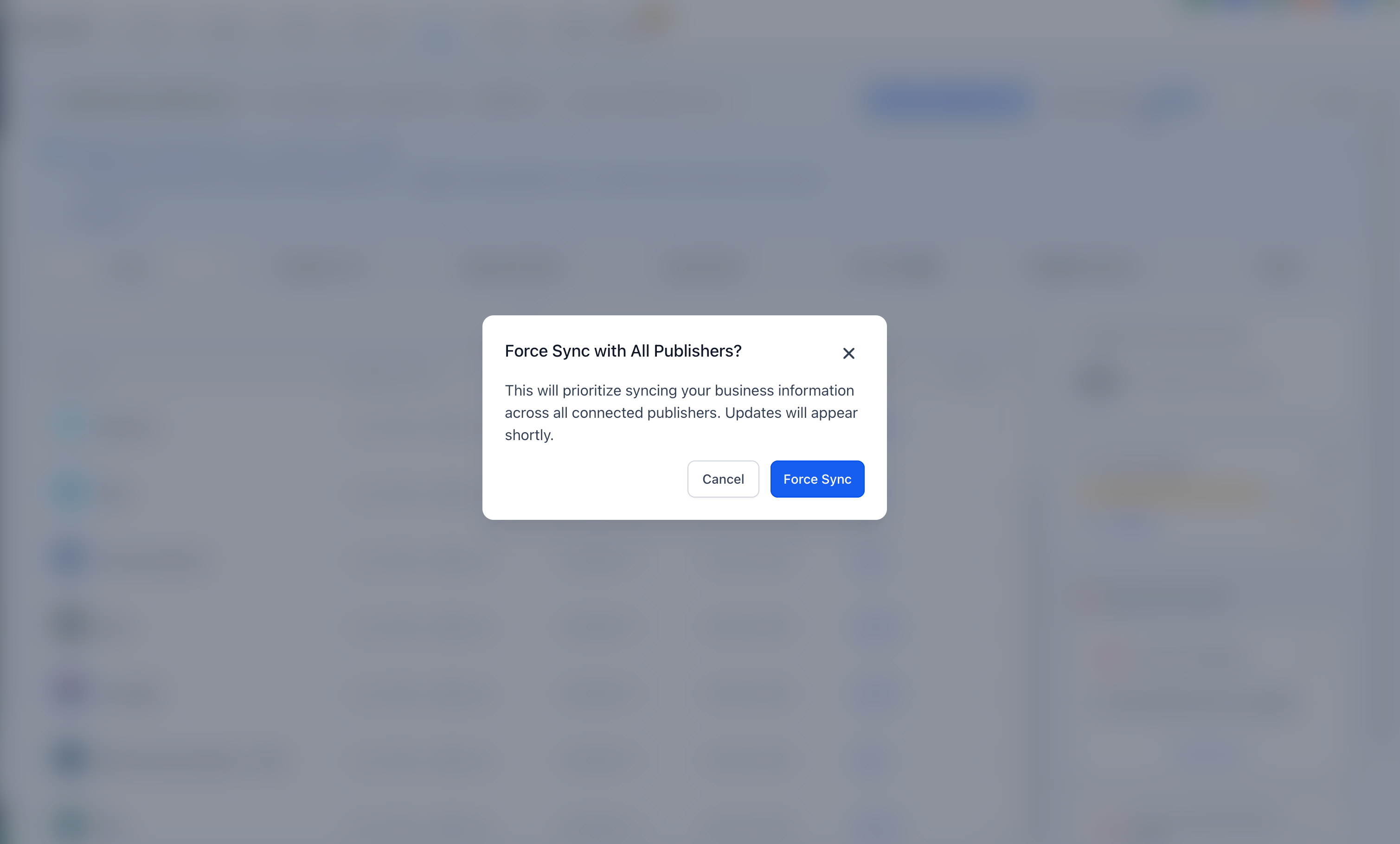Screen dimensions: 1400x844
Task: Click the blurred green publisher icon in background list
Action: (x=71, y=824)
